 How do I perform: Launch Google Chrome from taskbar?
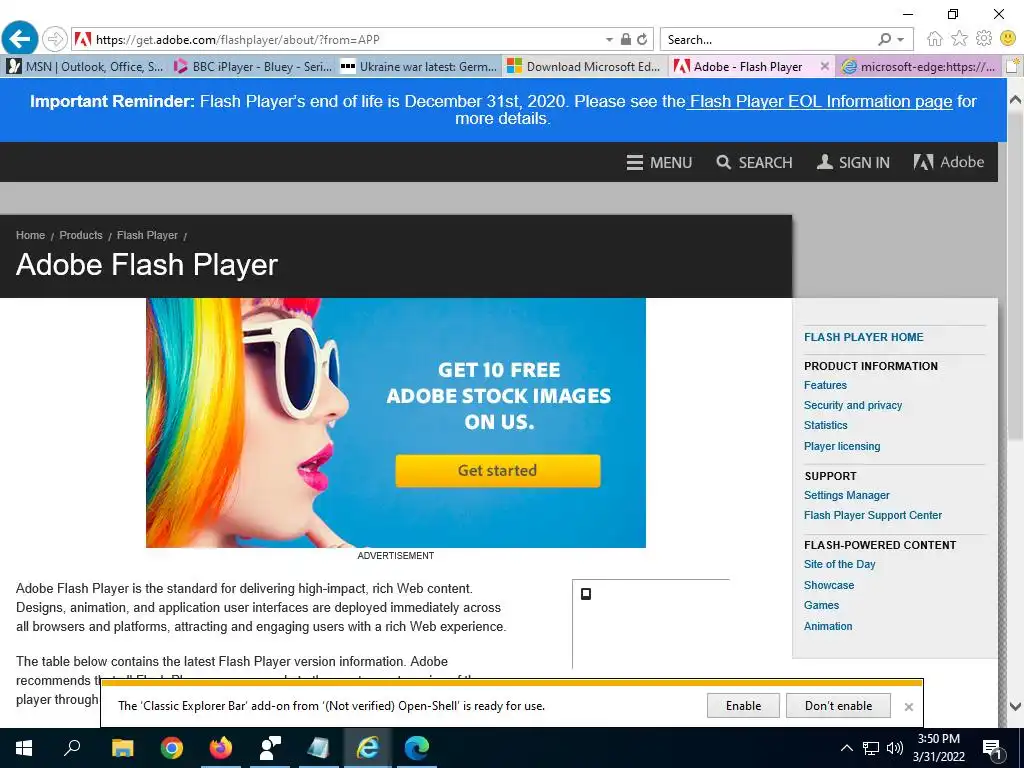(x=172, y=748)
